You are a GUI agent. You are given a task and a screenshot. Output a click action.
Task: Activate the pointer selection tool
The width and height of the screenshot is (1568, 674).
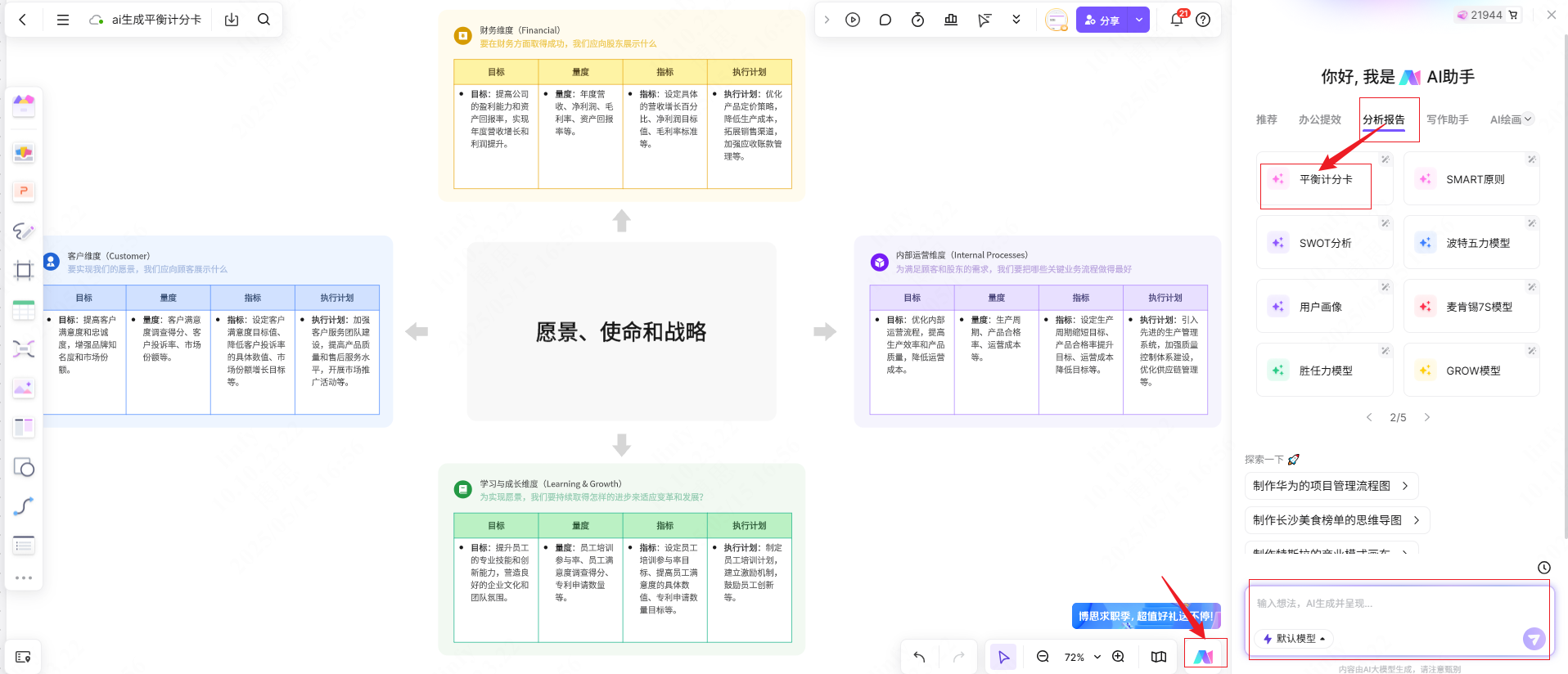click(x=1003, y=657)
